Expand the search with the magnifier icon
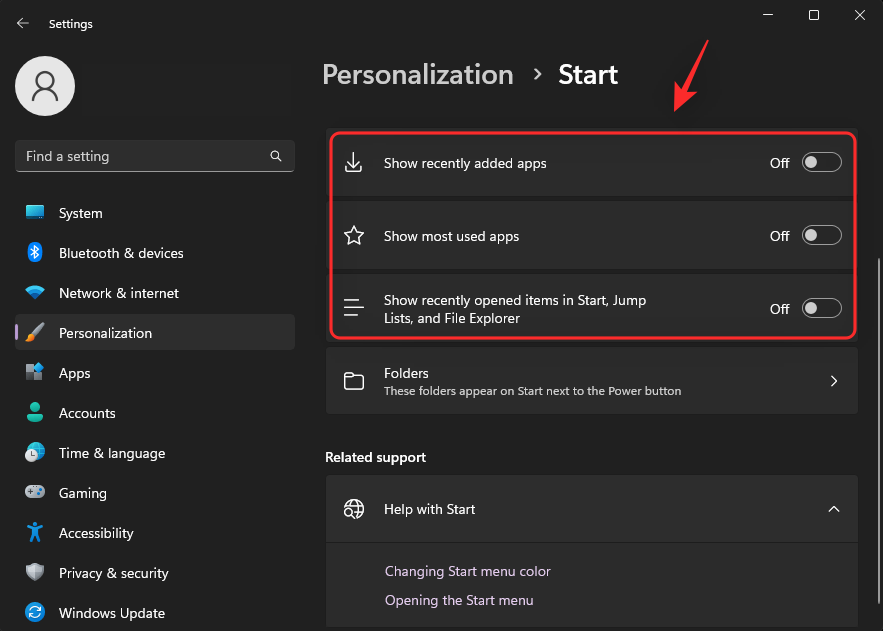This screenshot has width=883, height=631. (x=276, y=156)
